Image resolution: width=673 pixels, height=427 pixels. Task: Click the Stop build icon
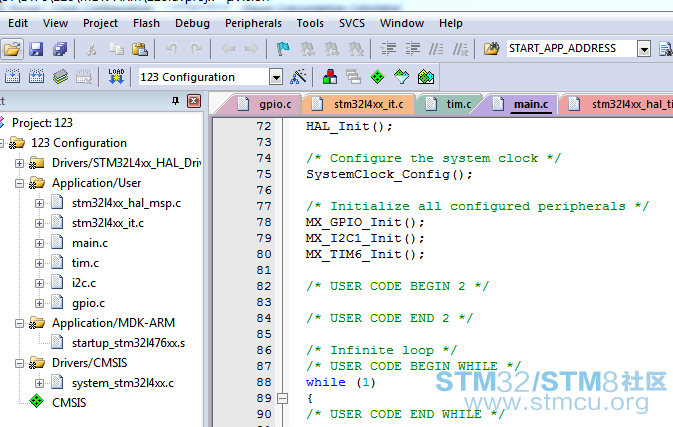pyautogui.click(x=84, y=77)
